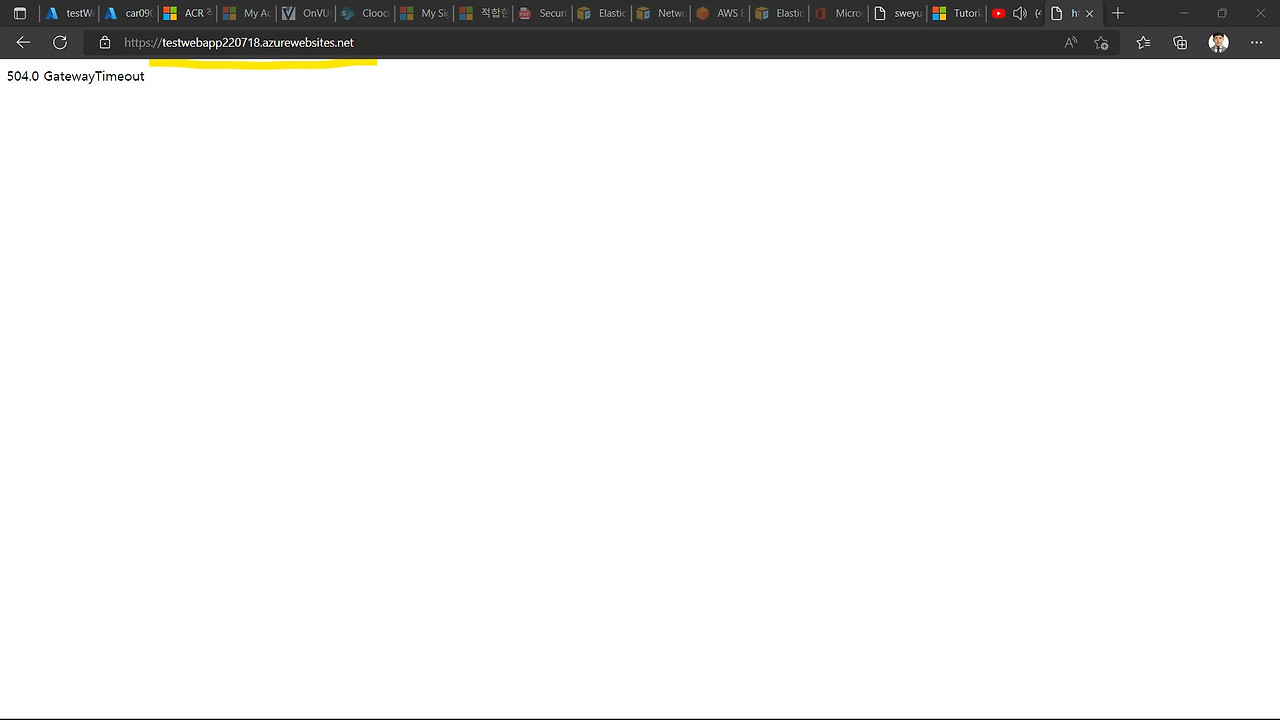Go back to the previous page
This screenshot has width=1280, height=720.
[x=23, y=43]
